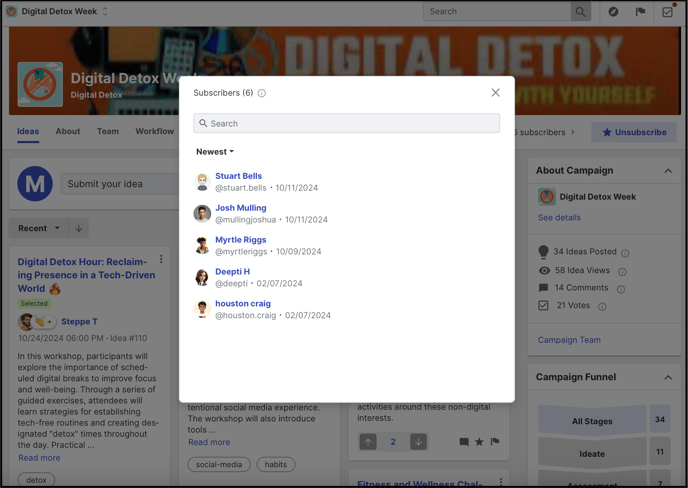Viewport: 688px width, 488px height.
Task: Click the top bar search input
Action: [x=497, y=12]
